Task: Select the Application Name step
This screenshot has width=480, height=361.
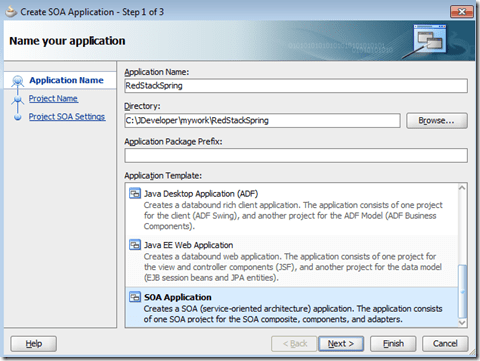Action: 66,80
